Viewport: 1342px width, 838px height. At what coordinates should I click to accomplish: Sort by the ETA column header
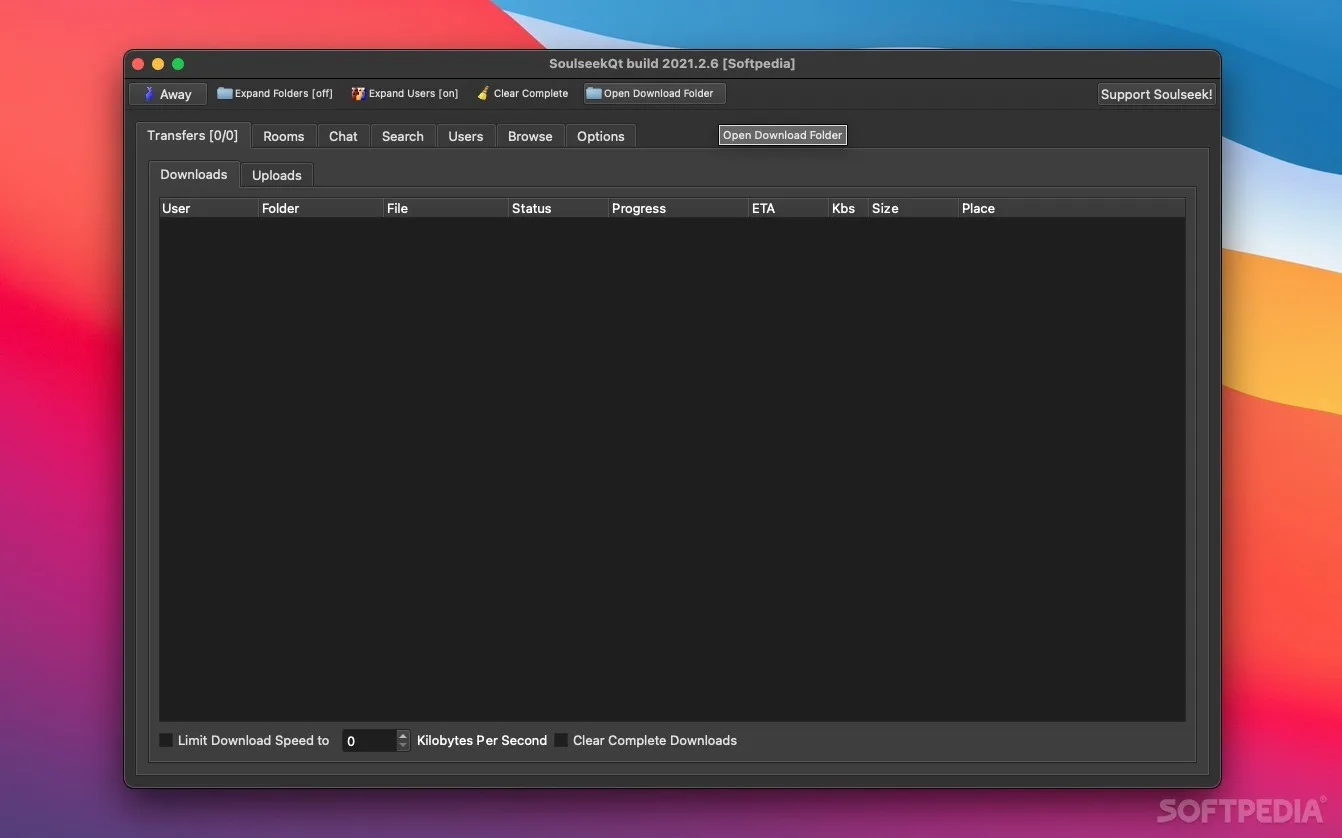pyautogui.click(x=789, y=208)
